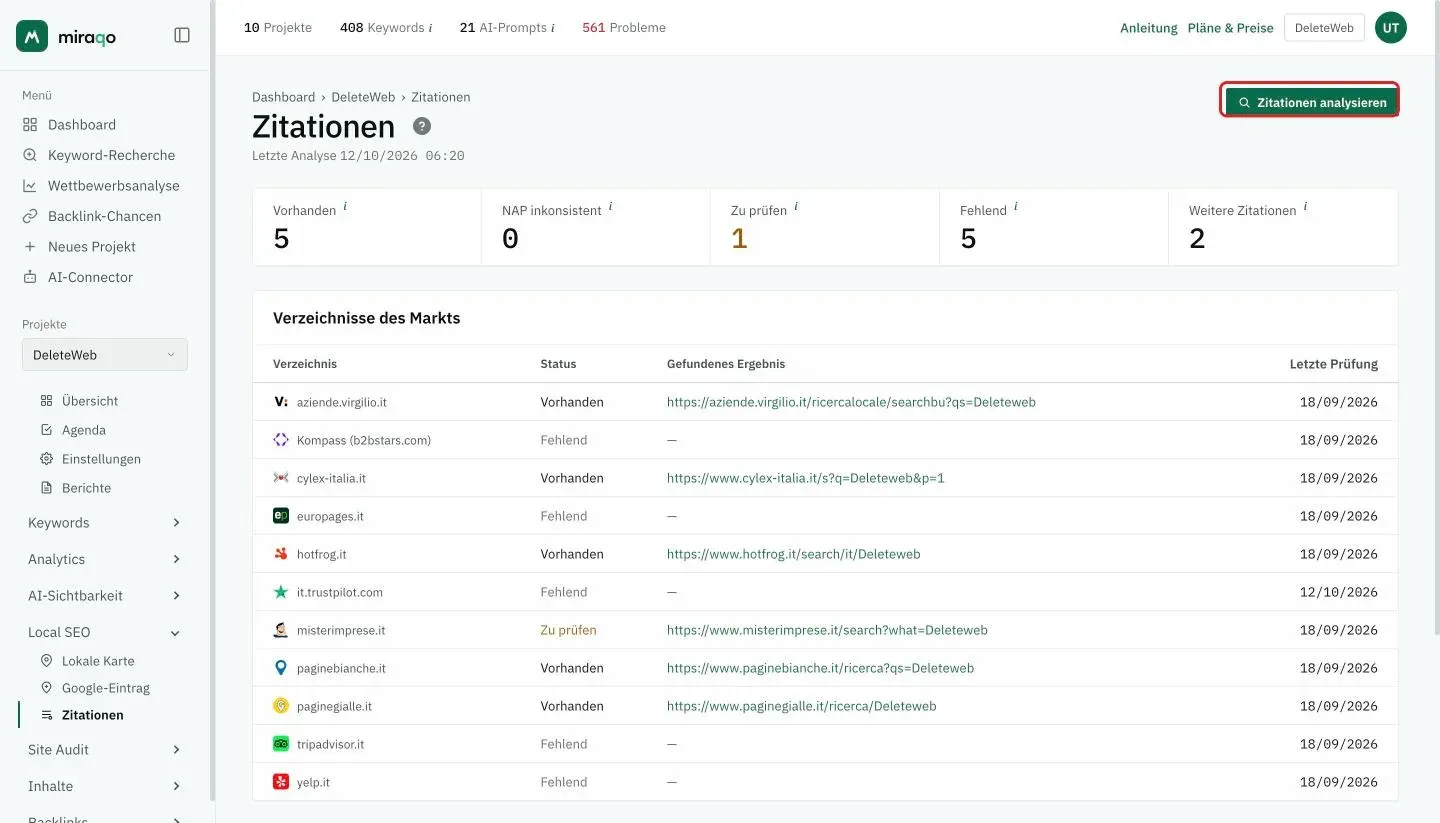Viewport: 1440px width, 823px height.
Task: Collapse the Local SEO section
Action: pyautogui.click(x=105, y=632)
